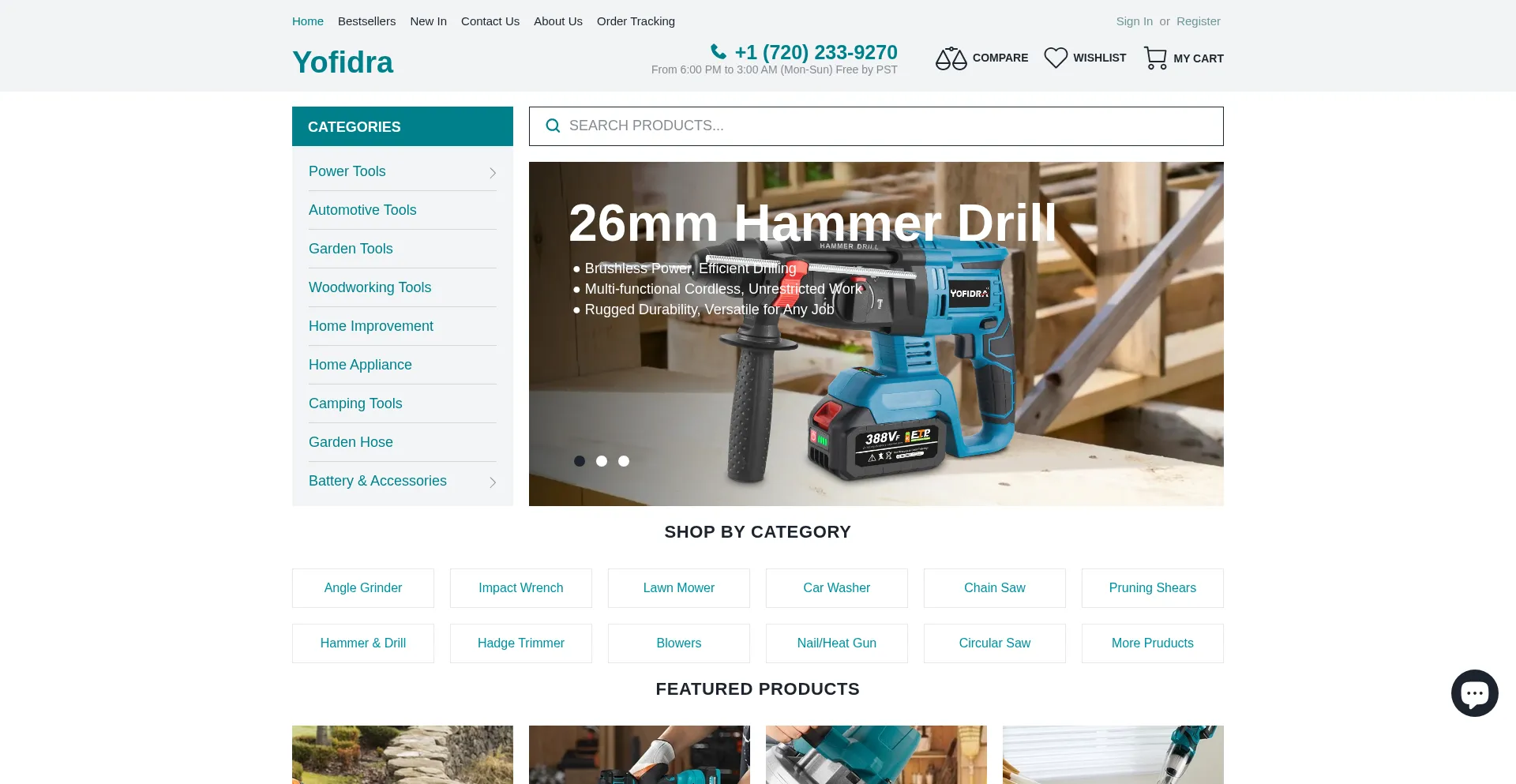Screen dimensions: 1516x784
Task: Switch to second carousel slide dot
Action: [x=602, y=461]
